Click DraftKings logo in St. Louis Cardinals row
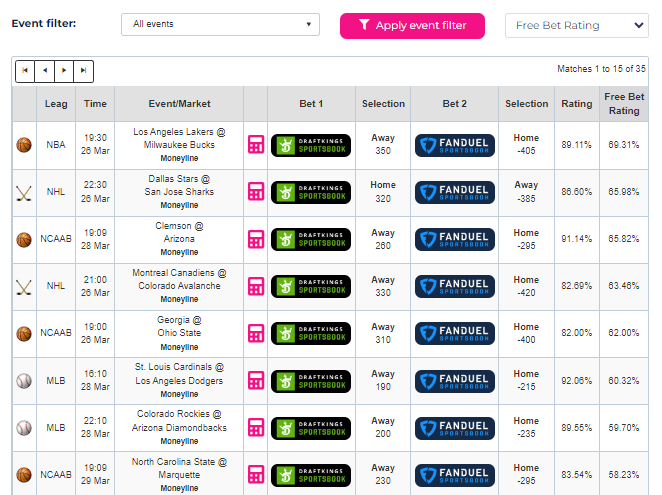Viewport: 662px width, 495px height. [311, 381]
